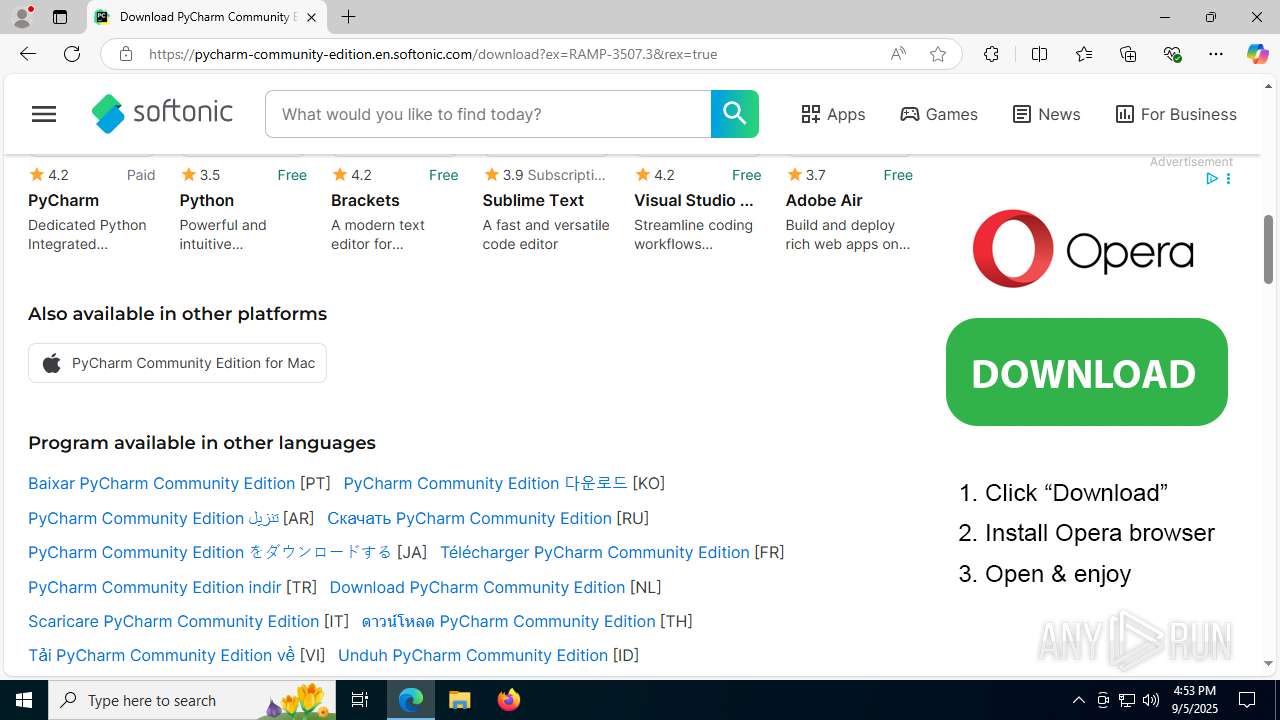Viewport: 1280px width, 720px height.
Task: Close the Download PyCharm Community tab
Action: pos(311,17)
